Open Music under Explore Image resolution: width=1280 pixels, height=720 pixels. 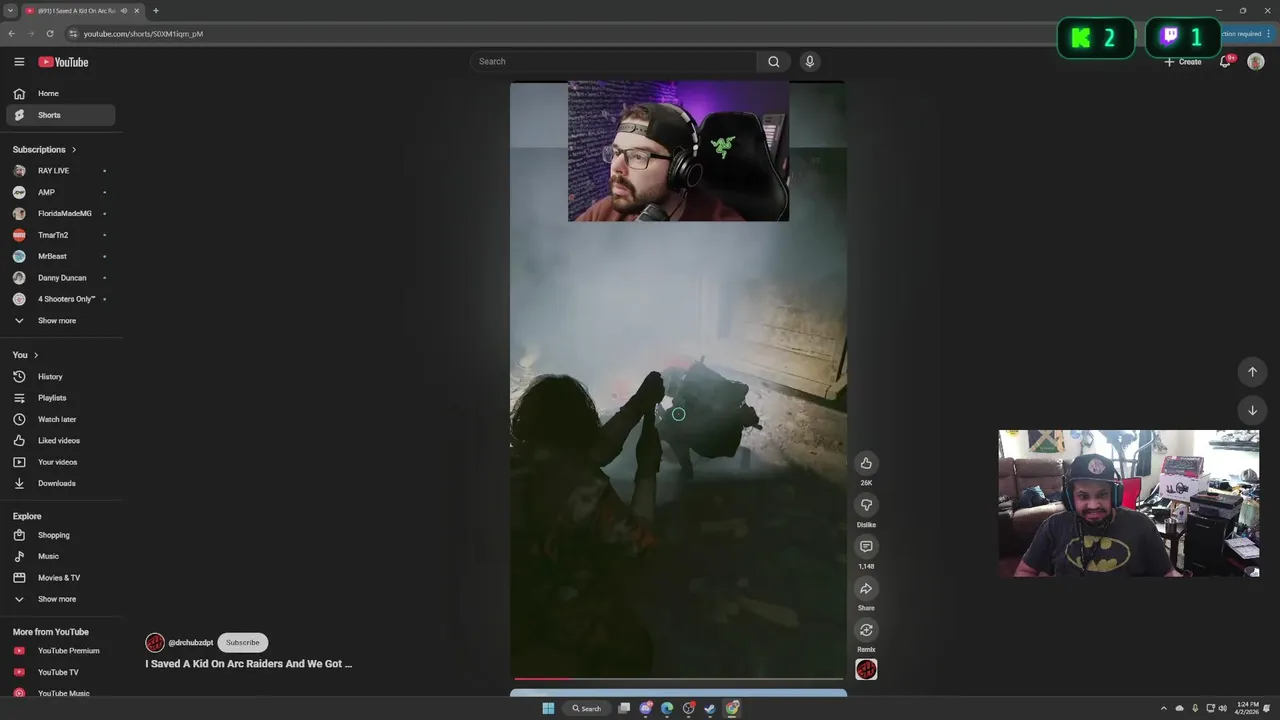click(61, 556)
